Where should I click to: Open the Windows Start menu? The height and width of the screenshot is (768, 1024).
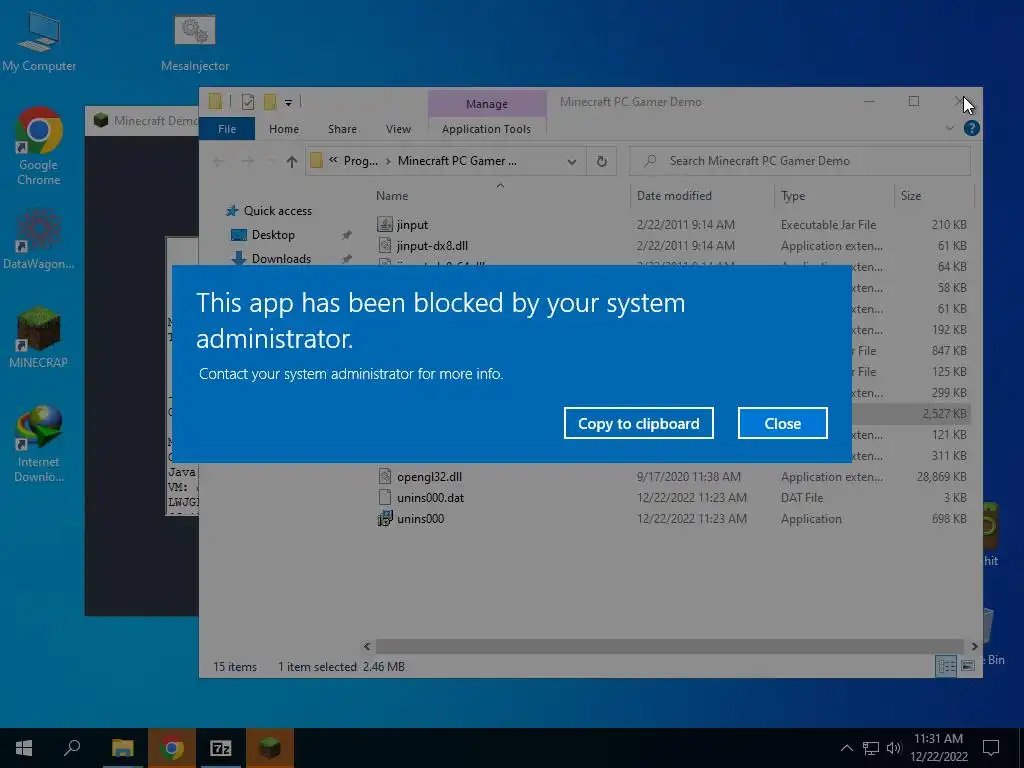[24, 748]
